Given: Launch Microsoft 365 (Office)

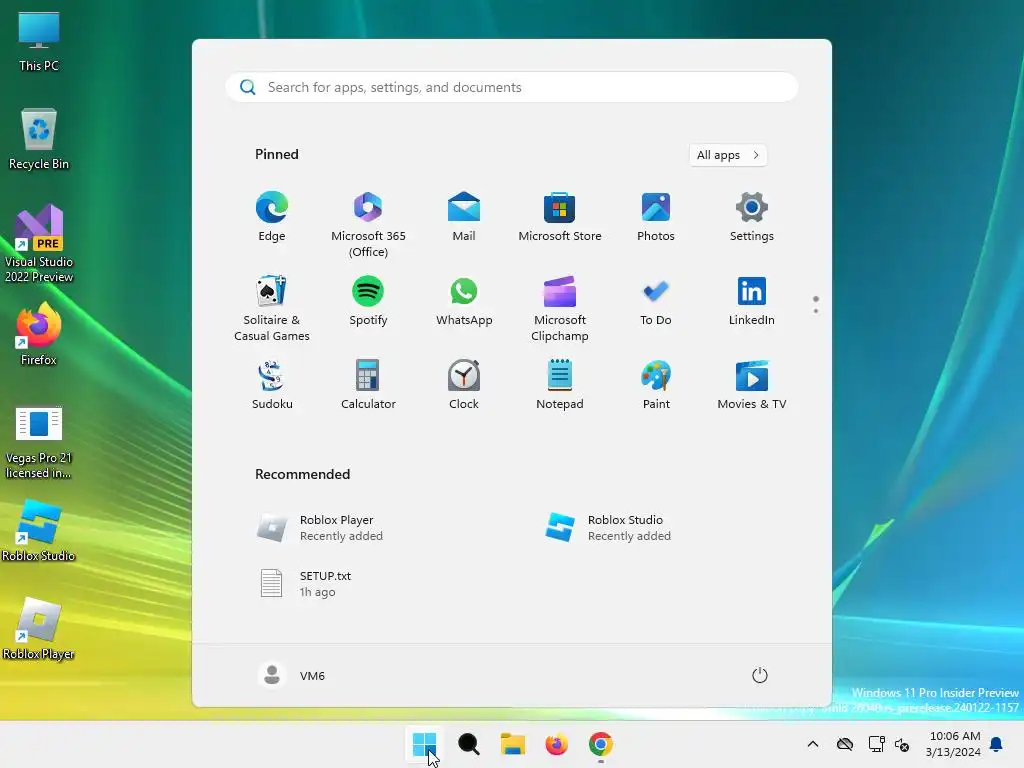Looking at the screenshot, I should click(x=368, y=224).
